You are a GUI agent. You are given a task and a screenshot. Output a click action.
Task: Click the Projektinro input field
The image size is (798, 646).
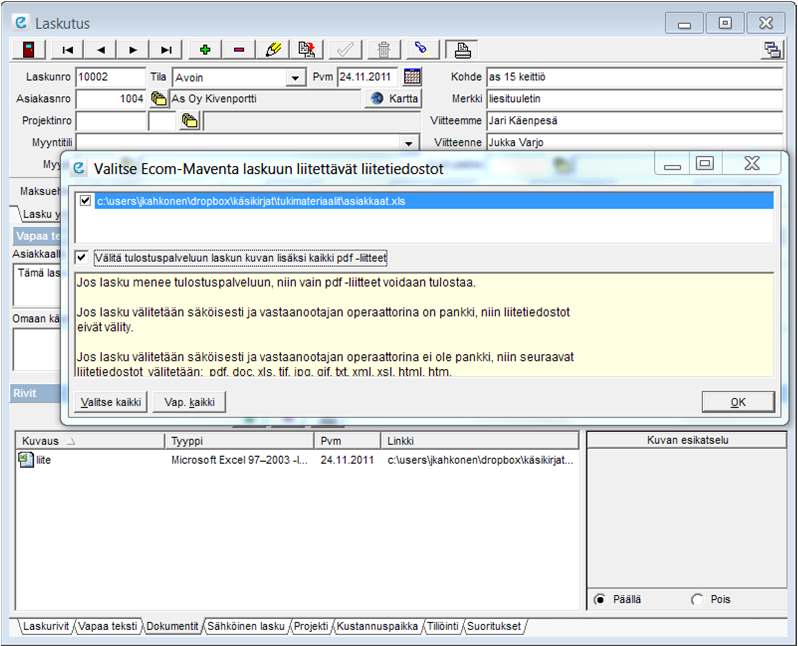point(110,121)
